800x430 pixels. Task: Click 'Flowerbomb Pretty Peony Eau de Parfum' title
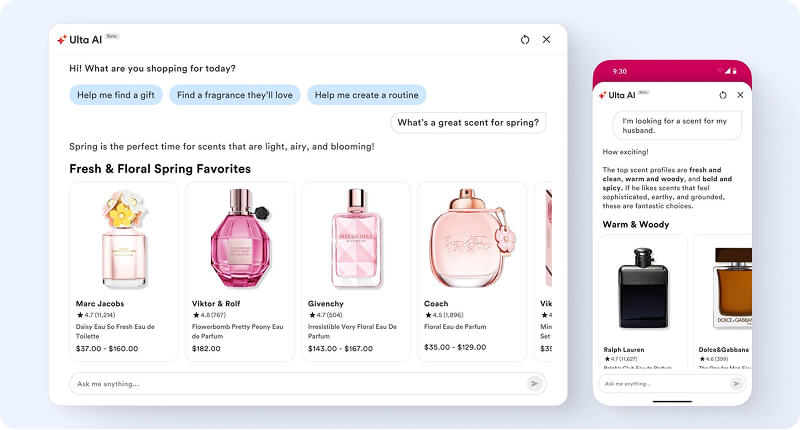click(237, 331)
